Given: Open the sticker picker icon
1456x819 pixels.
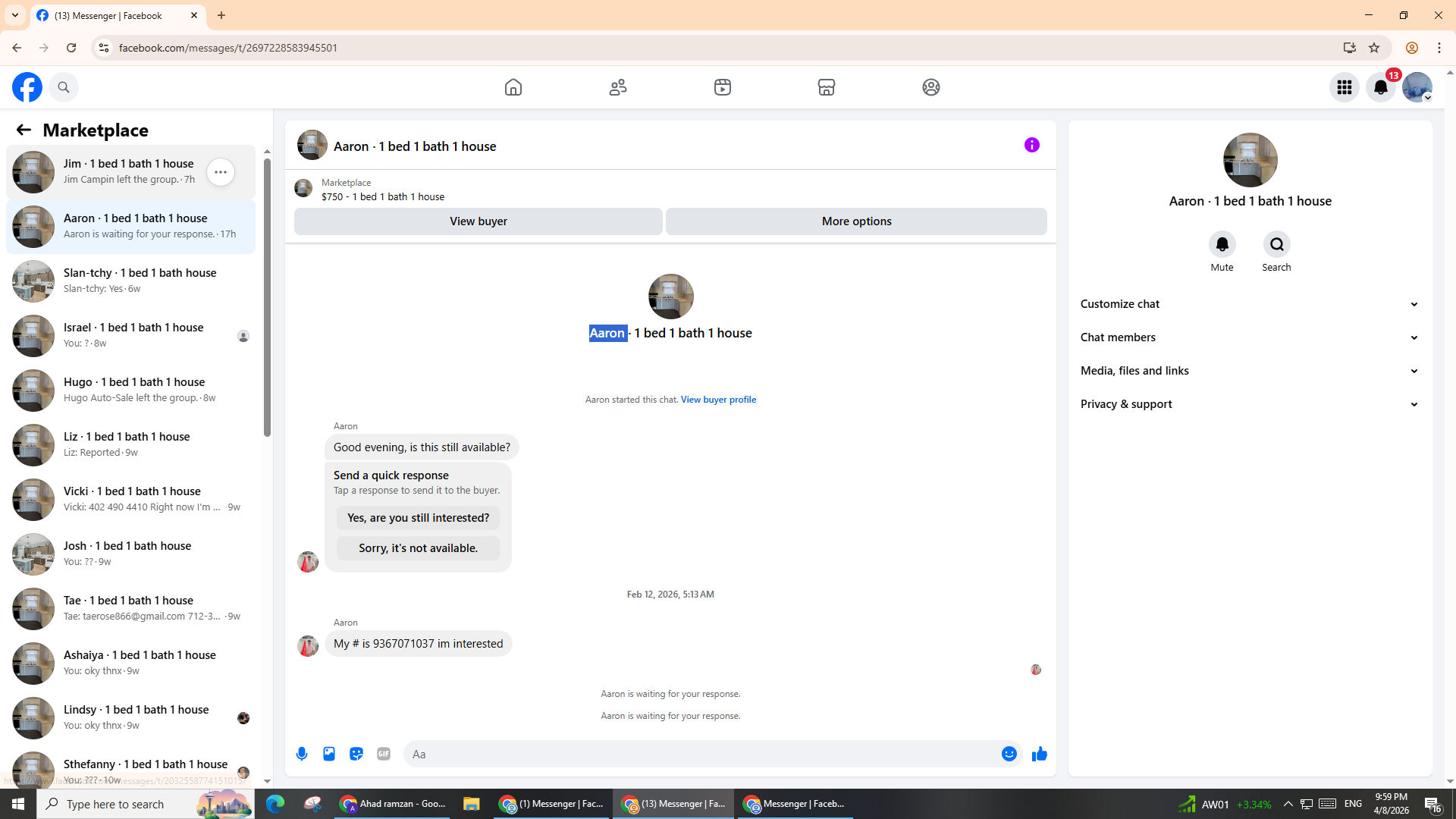Looking at the screenshot, I should (x=356, y=754).
